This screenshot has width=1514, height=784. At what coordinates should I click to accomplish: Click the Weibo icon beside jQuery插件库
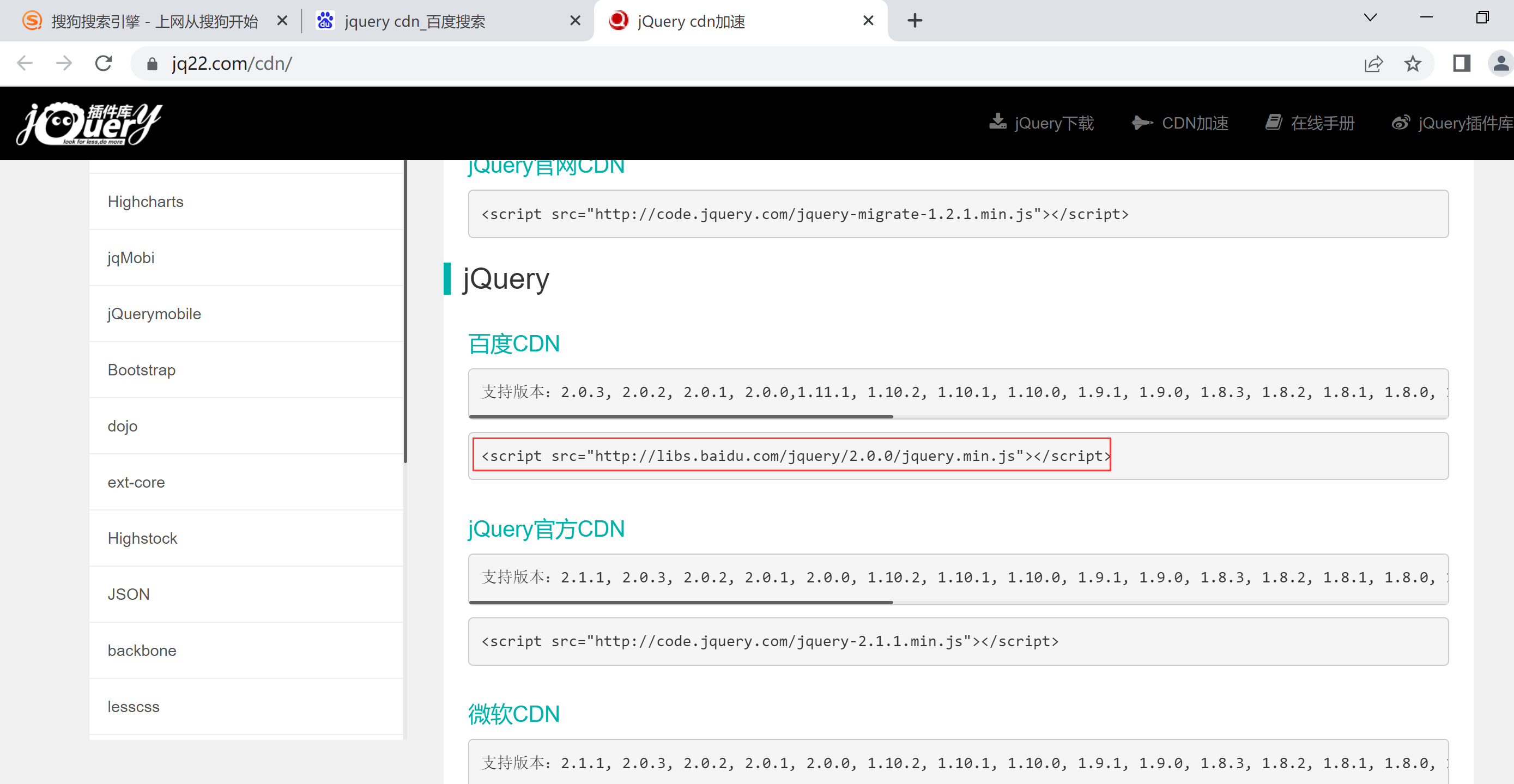[x=1401, y=122]
